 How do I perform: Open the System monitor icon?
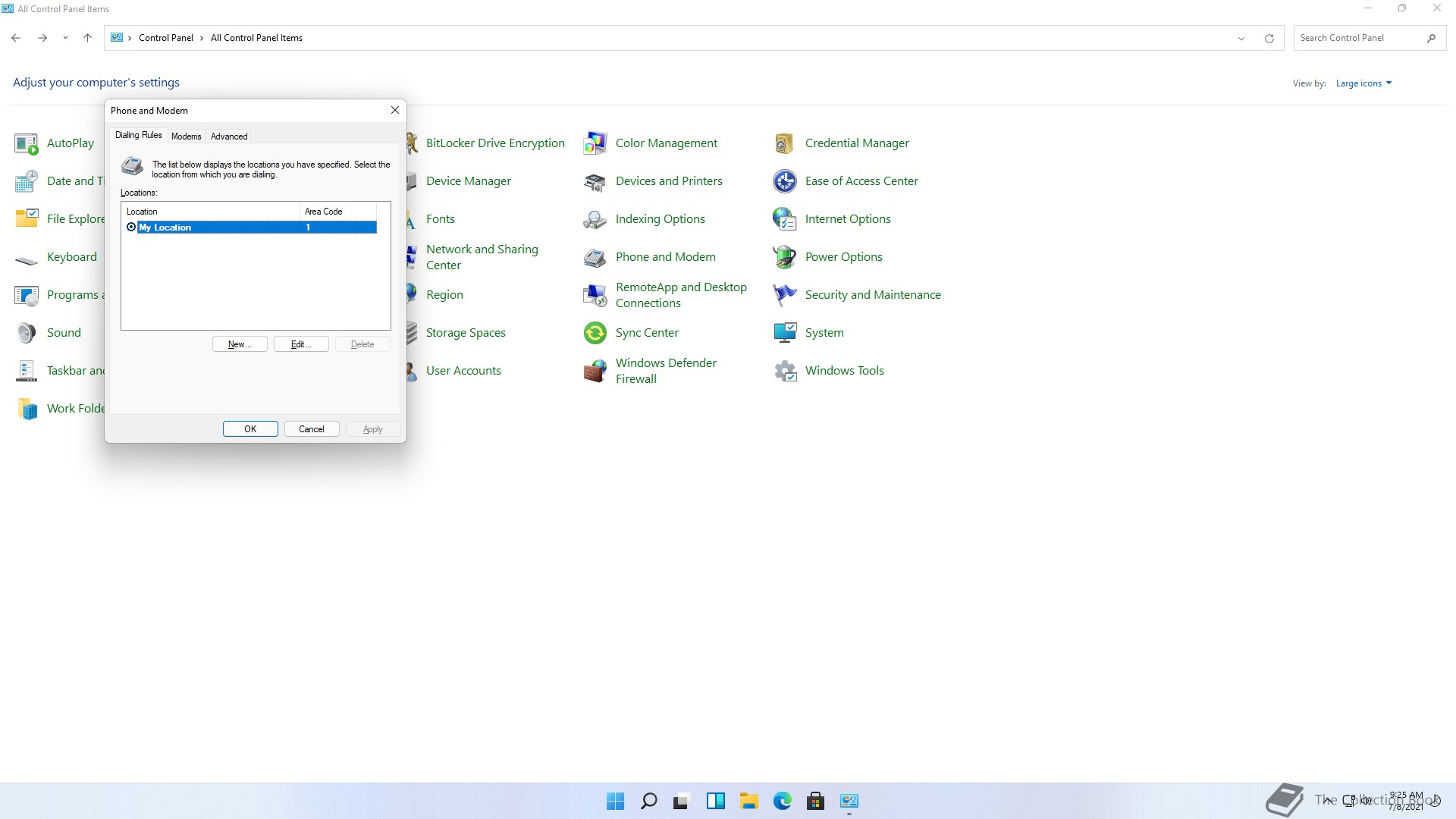pos(785,333)
